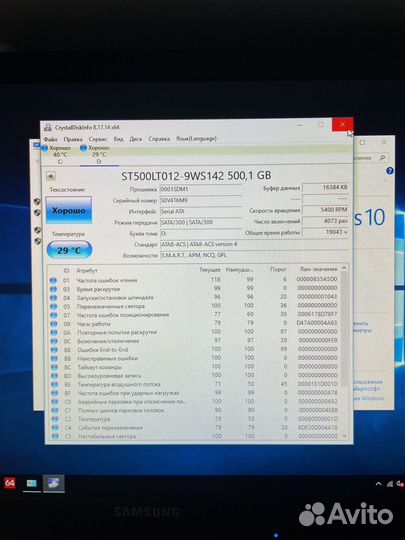Open help icon in background window
This screenshot has width=405, height=540.
pyautogui.click(x=390, y=171)
